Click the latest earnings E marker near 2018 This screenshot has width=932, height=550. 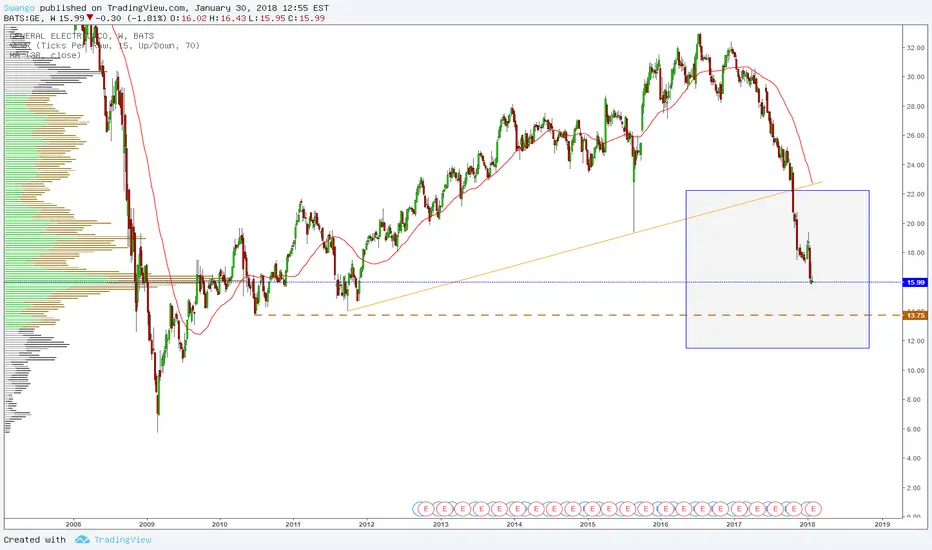point(813,509)
